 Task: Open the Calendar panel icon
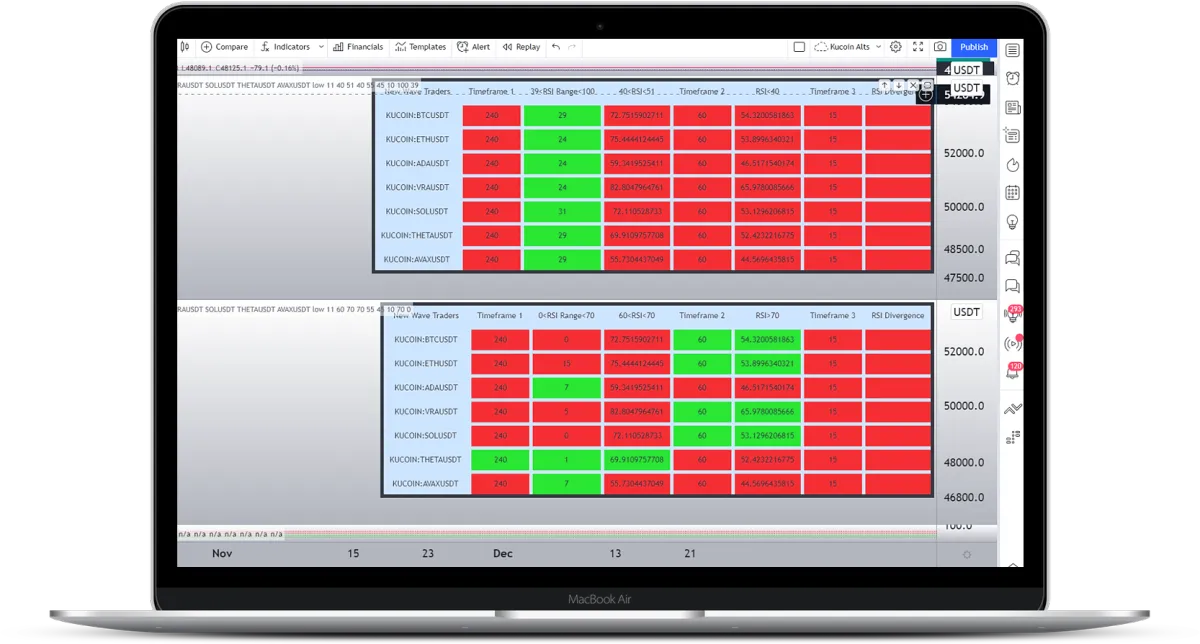click(1013, 193)
